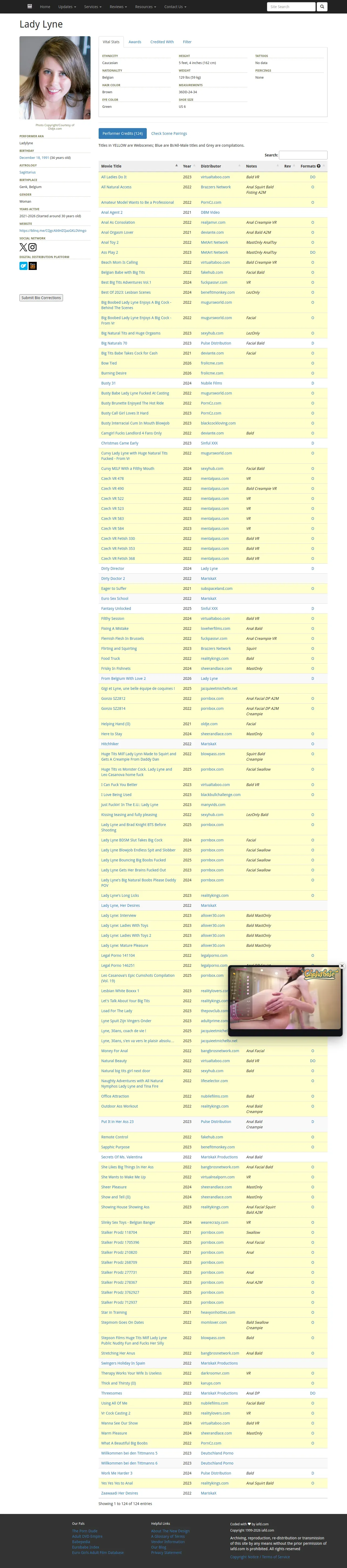Open the Food Truck title link

[111, 658]
